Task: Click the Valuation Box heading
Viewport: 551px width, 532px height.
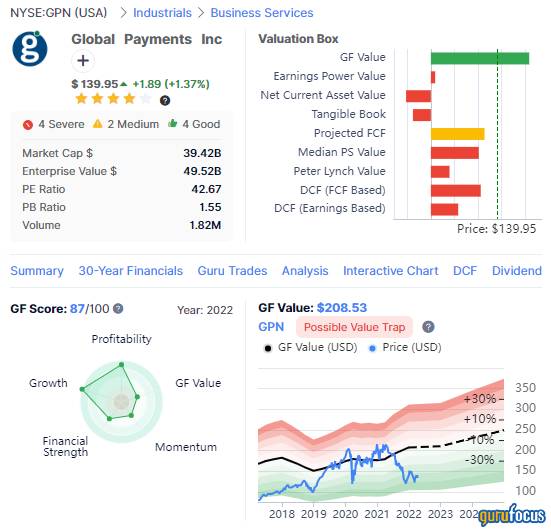Action: pos(298,39)
